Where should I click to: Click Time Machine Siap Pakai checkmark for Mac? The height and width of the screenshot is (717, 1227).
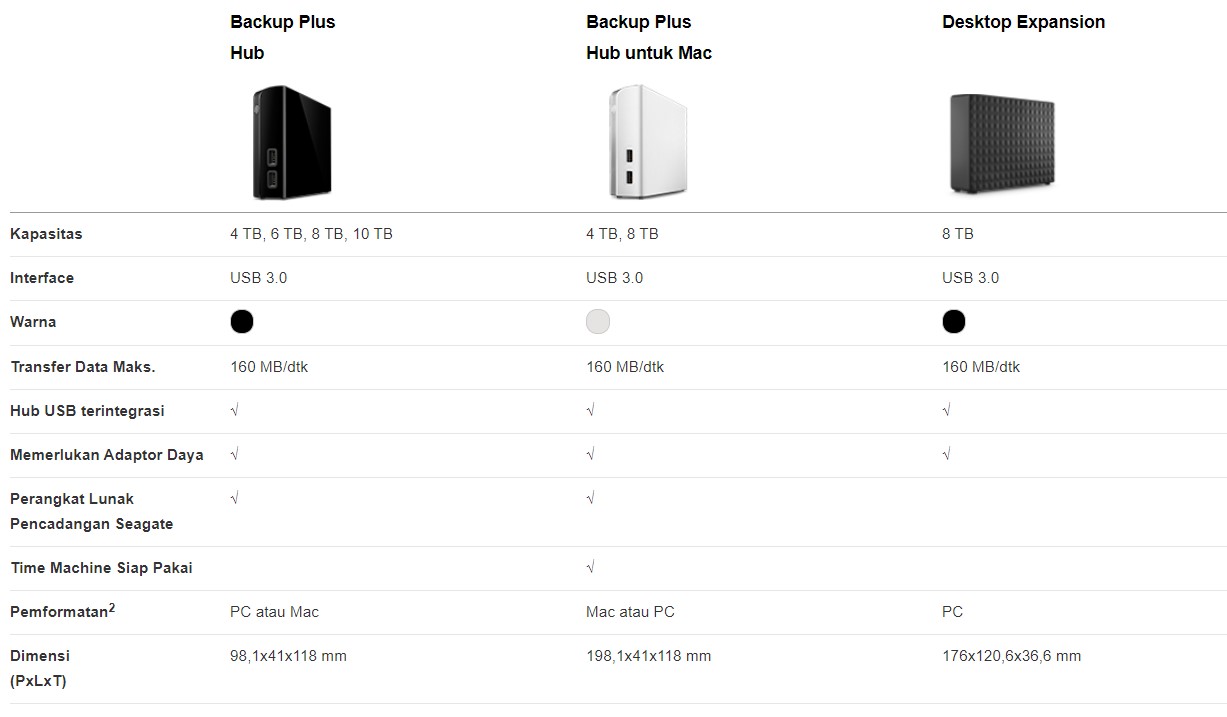pos(590,567)
